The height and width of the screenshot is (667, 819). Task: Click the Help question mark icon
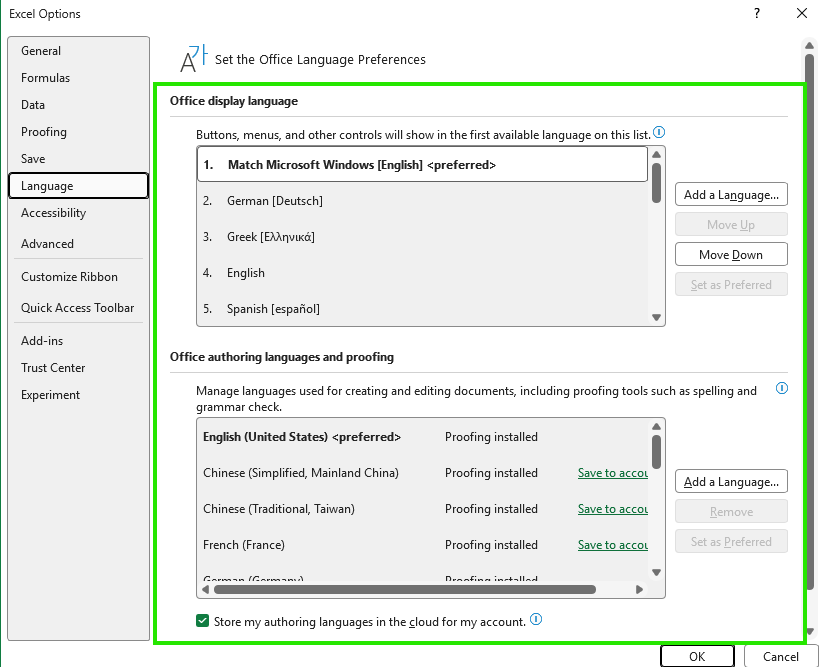tap(757, 14)
